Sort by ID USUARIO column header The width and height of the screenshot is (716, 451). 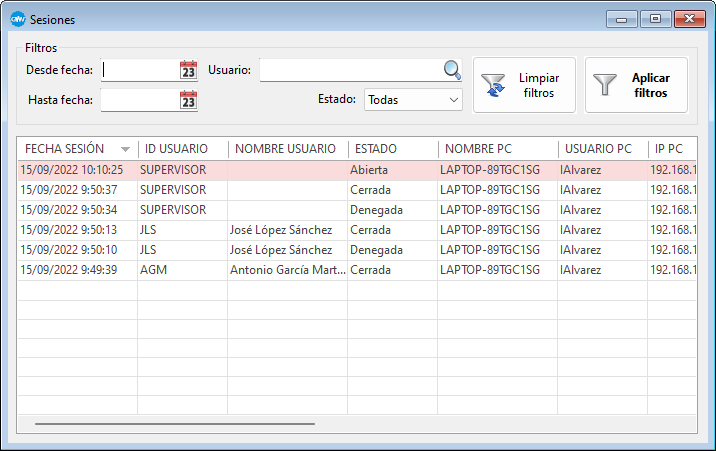coord(182,149)
